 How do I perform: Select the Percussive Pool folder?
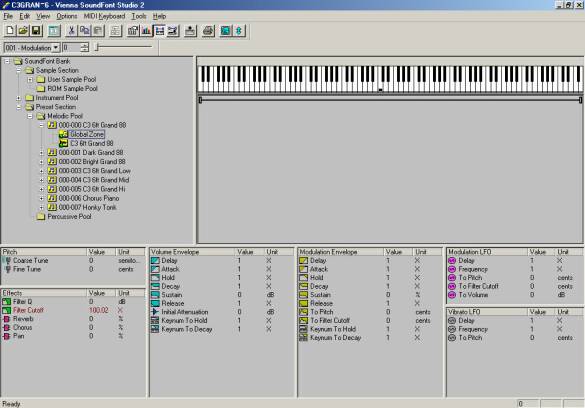[64, 217]
